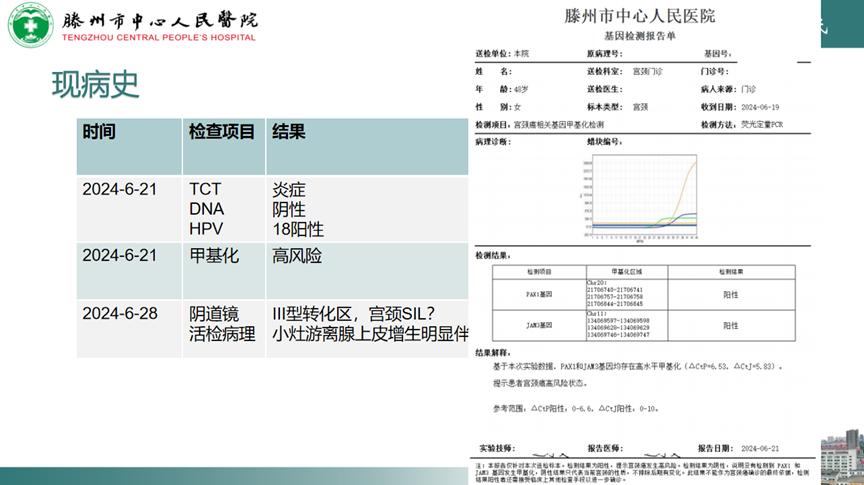Click the '炎症' result text
This screenshot has height=485, width=864.
point(289,190)
